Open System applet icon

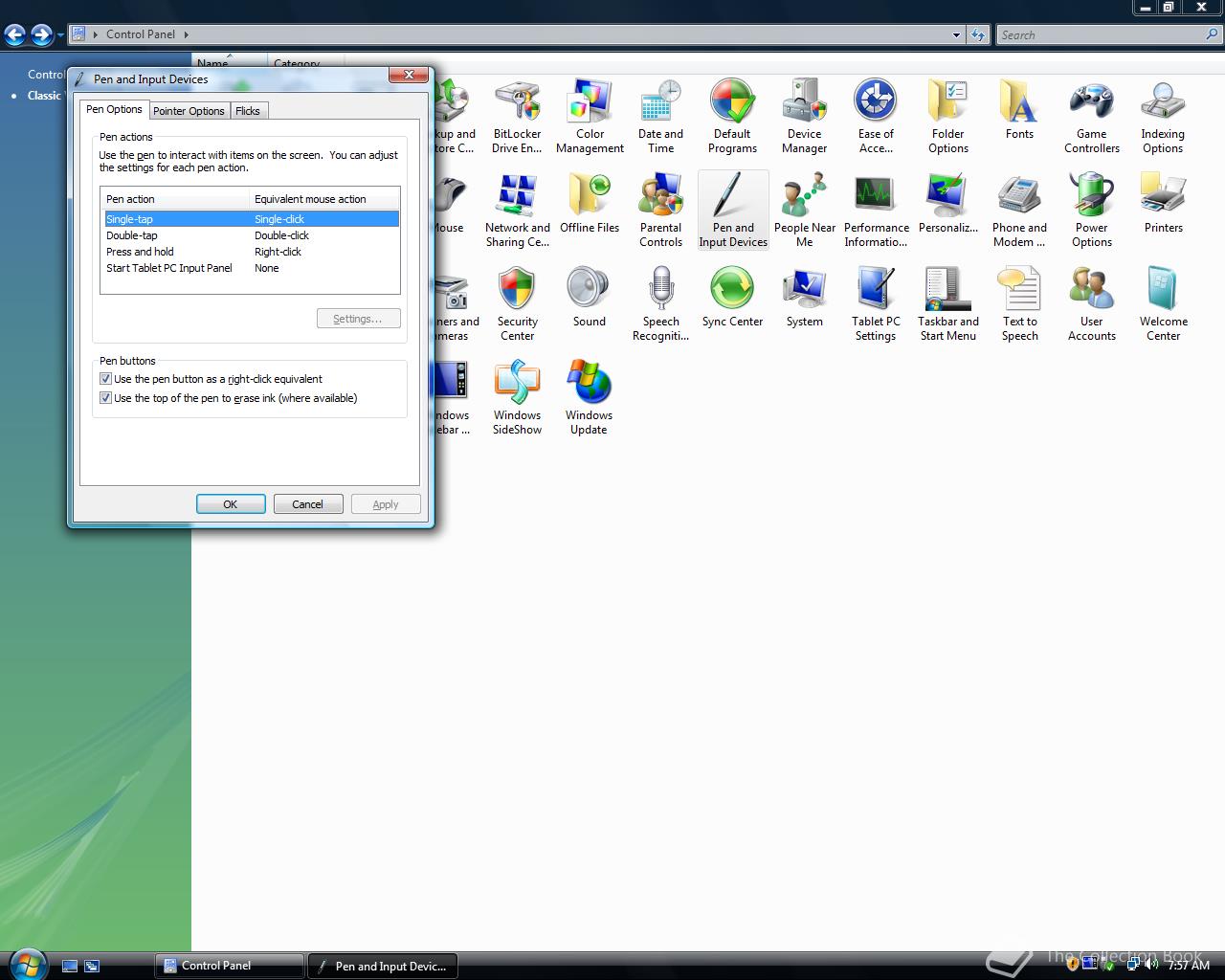pos(804,298)
